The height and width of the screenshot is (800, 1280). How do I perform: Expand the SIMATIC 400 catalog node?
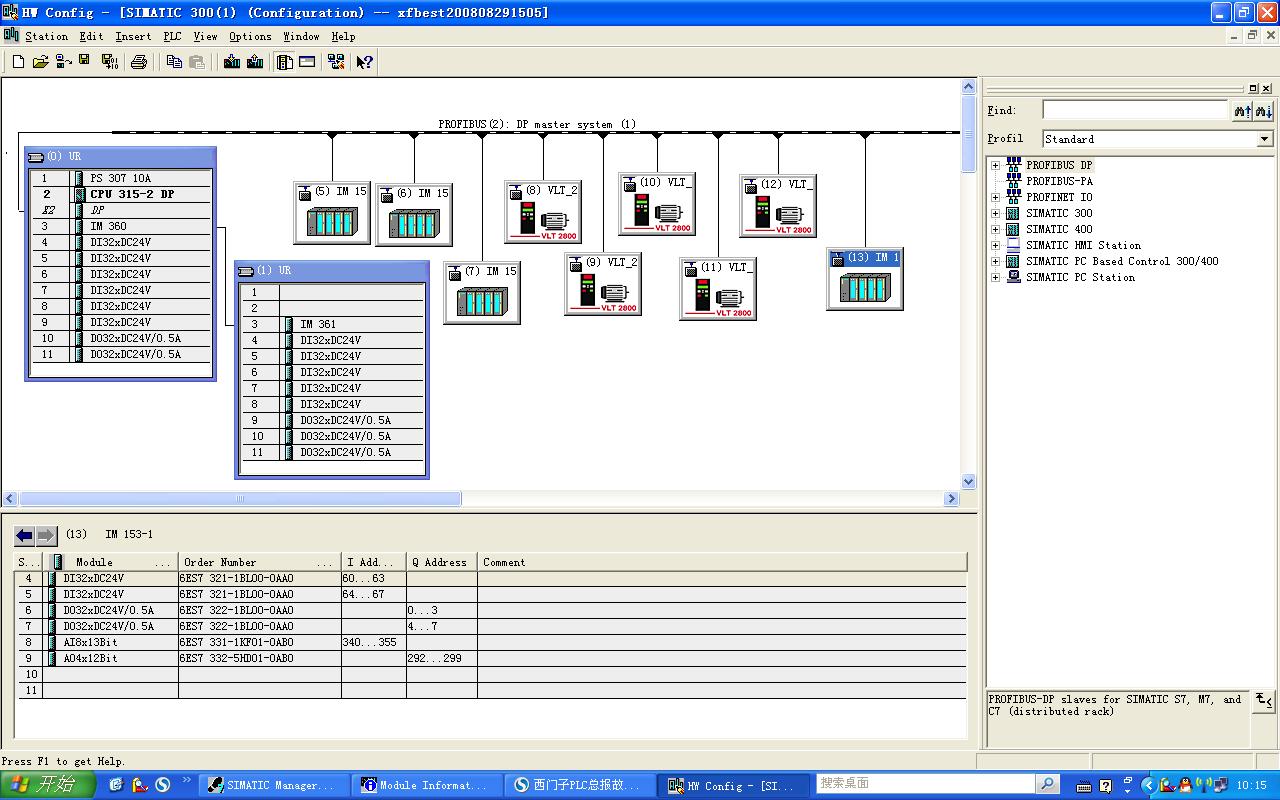point(995,229)
